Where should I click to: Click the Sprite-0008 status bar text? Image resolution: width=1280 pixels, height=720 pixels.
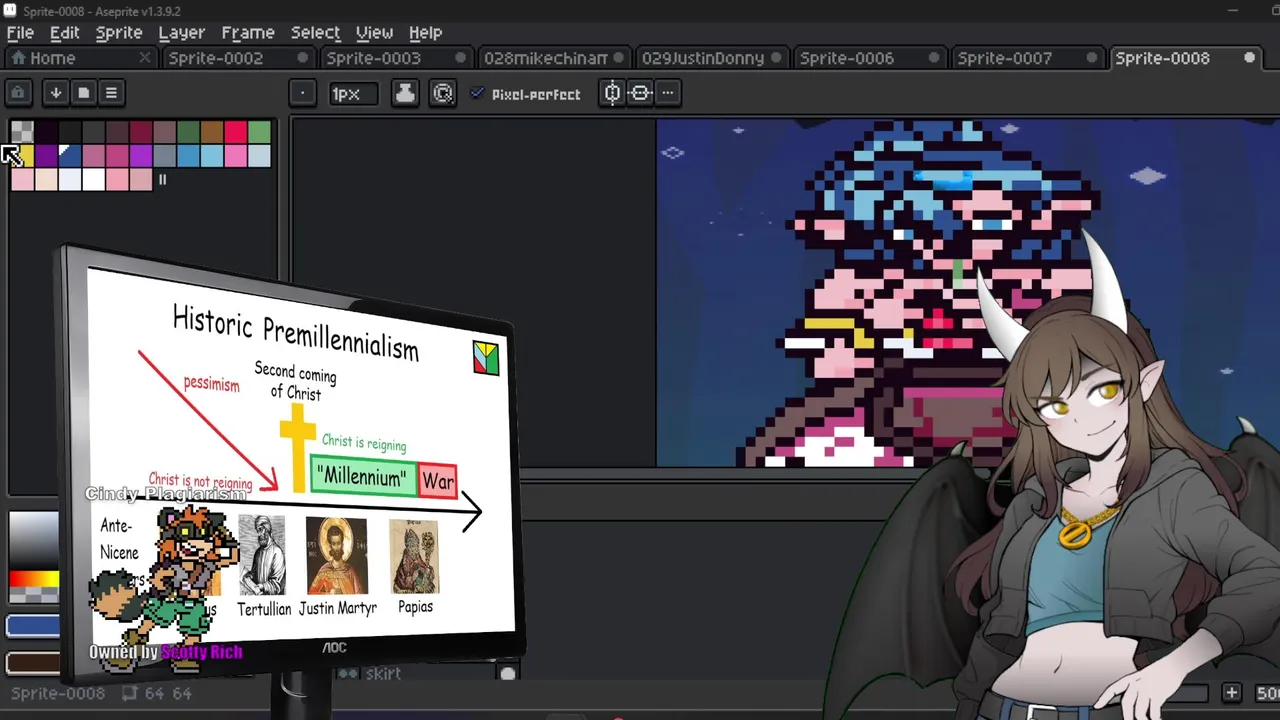58,693
